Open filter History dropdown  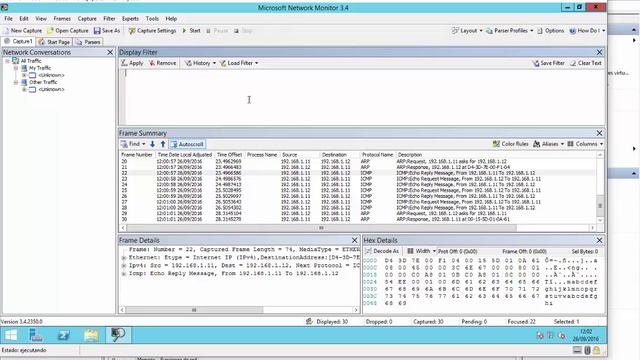pyautogui.click(x=200, y=63)
